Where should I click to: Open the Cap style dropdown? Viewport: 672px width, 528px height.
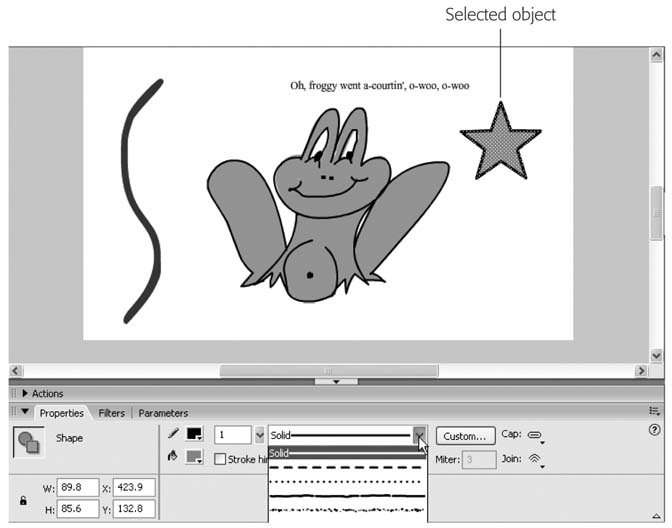pyautogui.click(x=535, y=436)
